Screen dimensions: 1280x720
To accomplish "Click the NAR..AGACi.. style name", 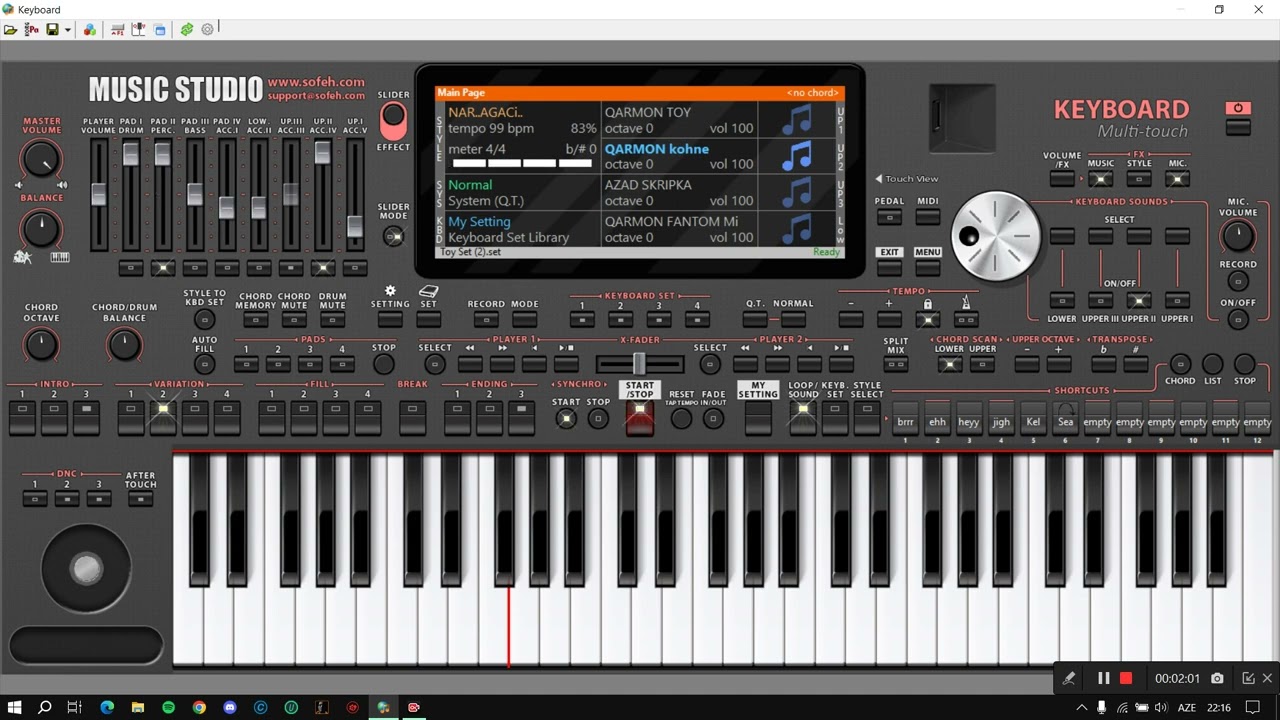I will coord(485,113).
